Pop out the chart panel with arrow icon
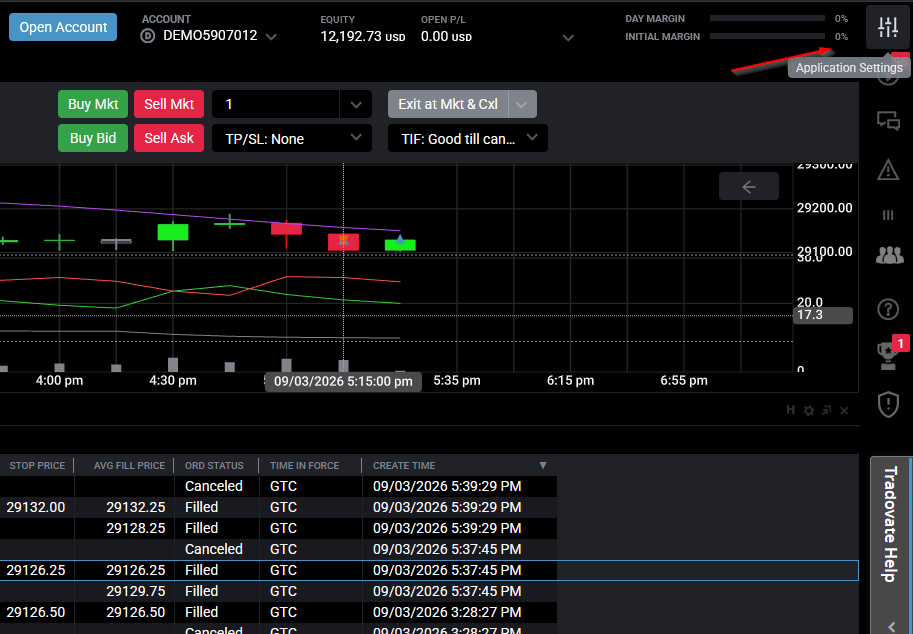The height and width of the screenshot is (634, 913). coord(826,410)
